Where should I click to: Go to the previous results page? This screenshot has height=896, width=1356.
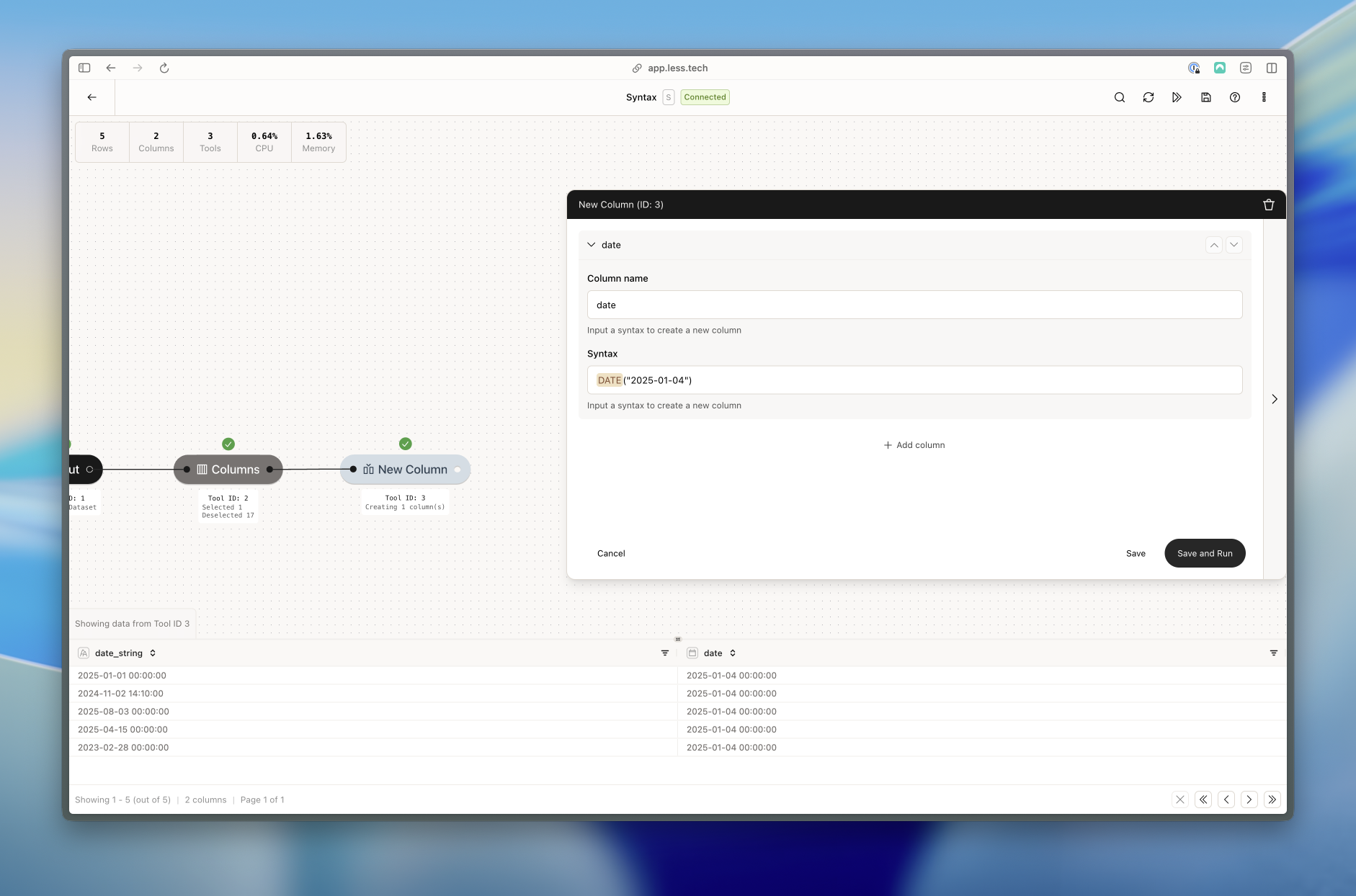coord(1226,799)
